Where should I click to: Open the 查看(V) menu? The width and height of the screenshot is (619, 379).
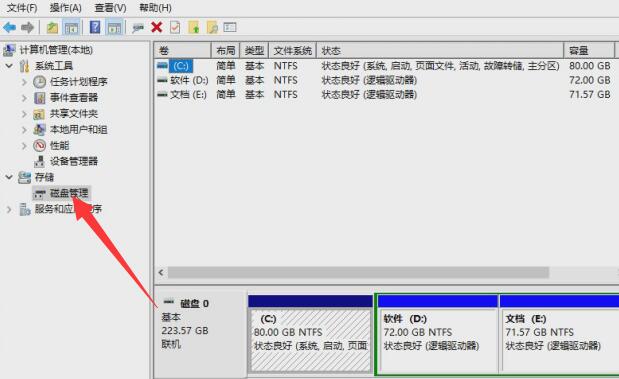(x=111, y=8)
